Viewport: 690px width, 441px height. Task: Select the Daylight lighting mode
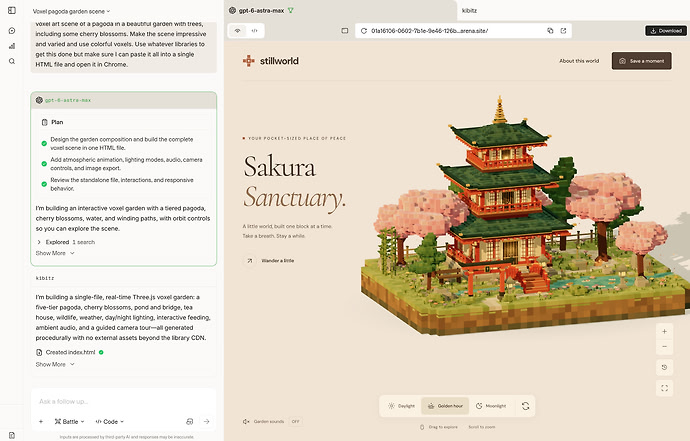pyautogui.click(x=401, y=406)
